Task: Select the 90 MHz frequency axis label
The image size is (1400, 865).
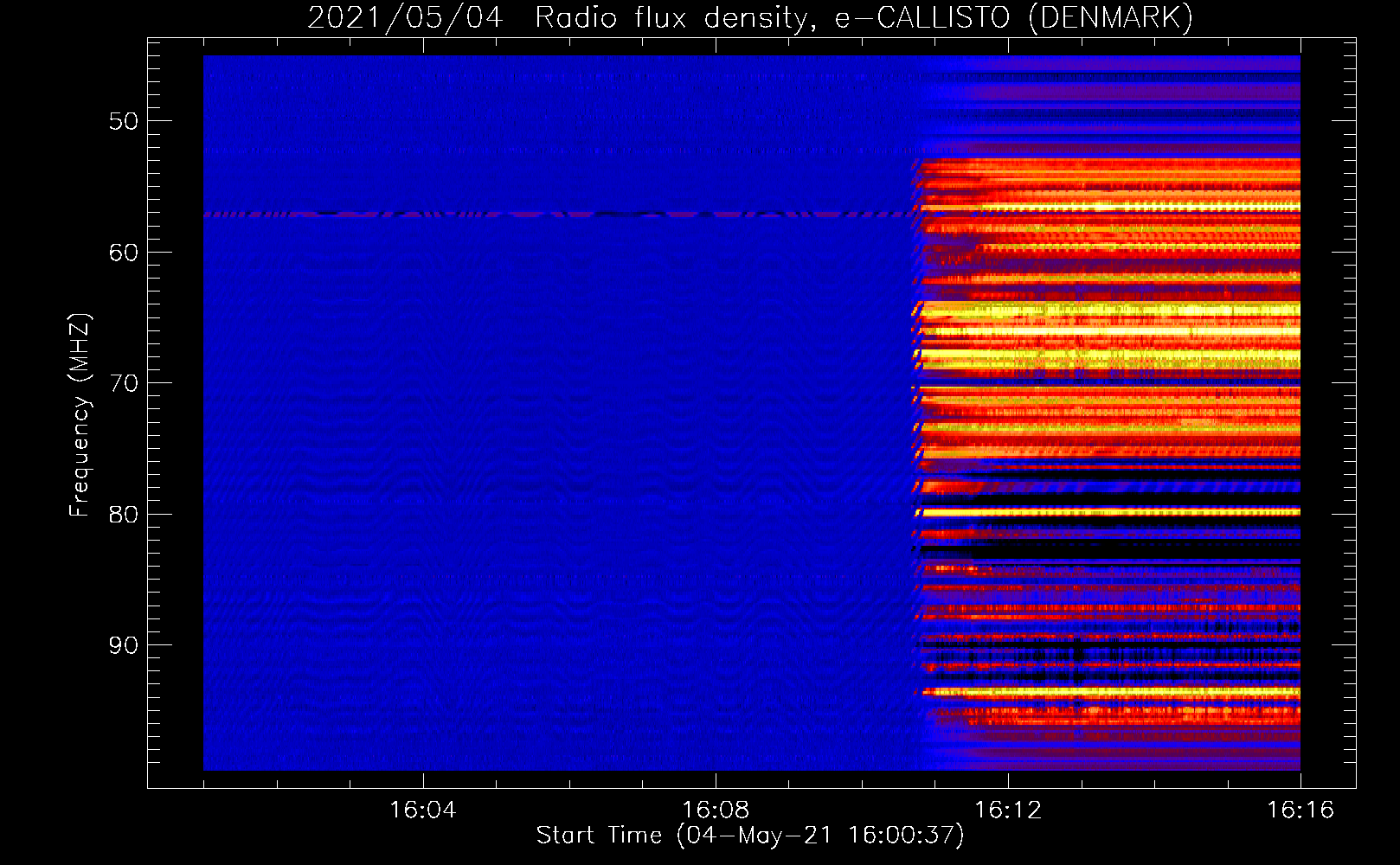Action: (124, 645)
